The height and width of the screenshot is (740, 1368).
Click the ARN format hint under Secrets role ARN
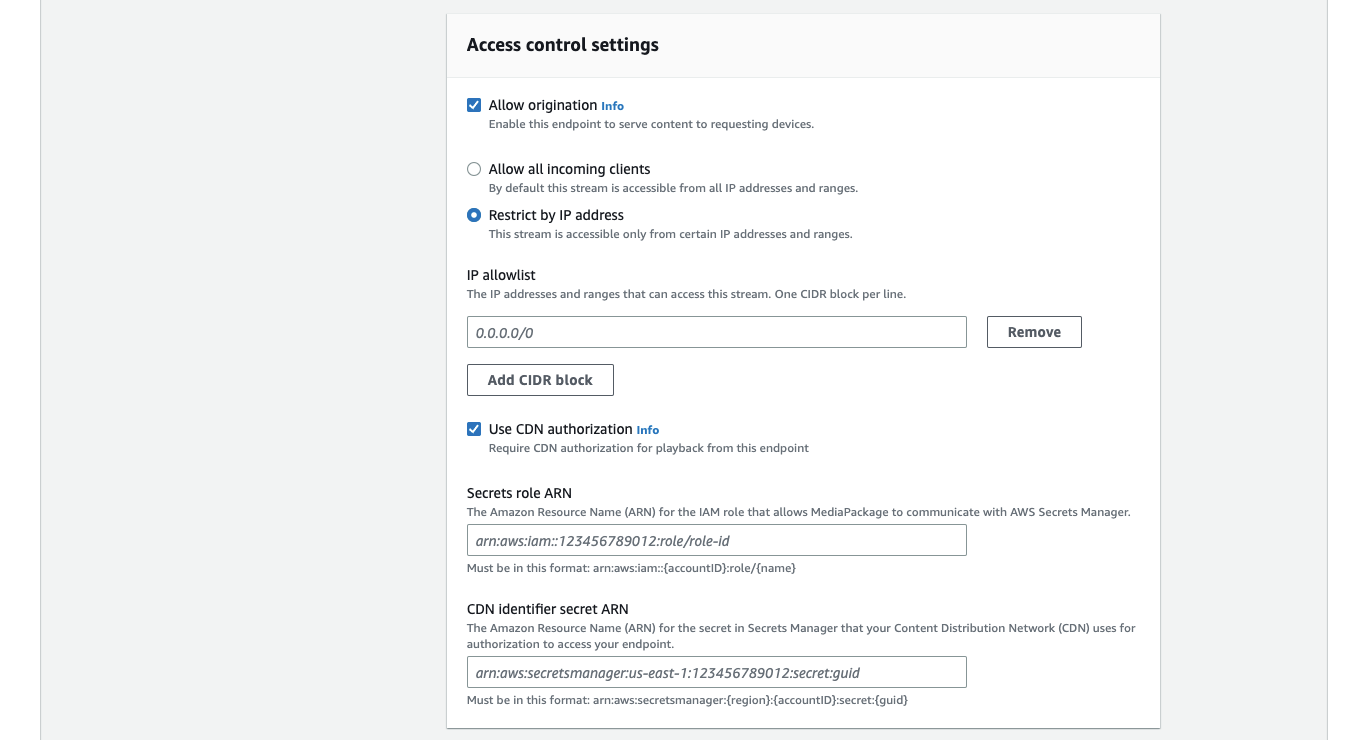pyautogui.click(x=631, y=568)
